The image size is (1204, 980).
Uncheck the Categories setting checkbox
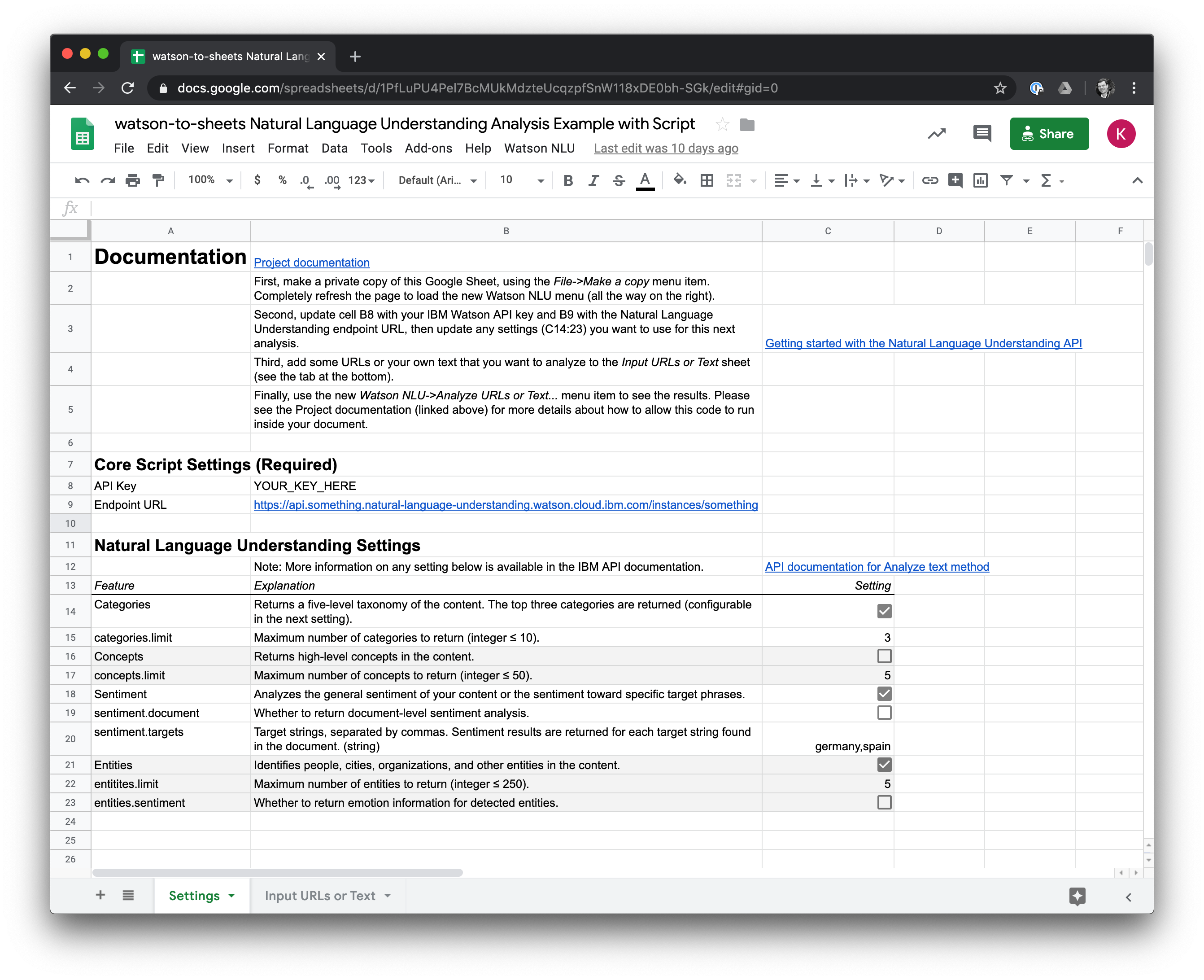(x=884, y=611)
